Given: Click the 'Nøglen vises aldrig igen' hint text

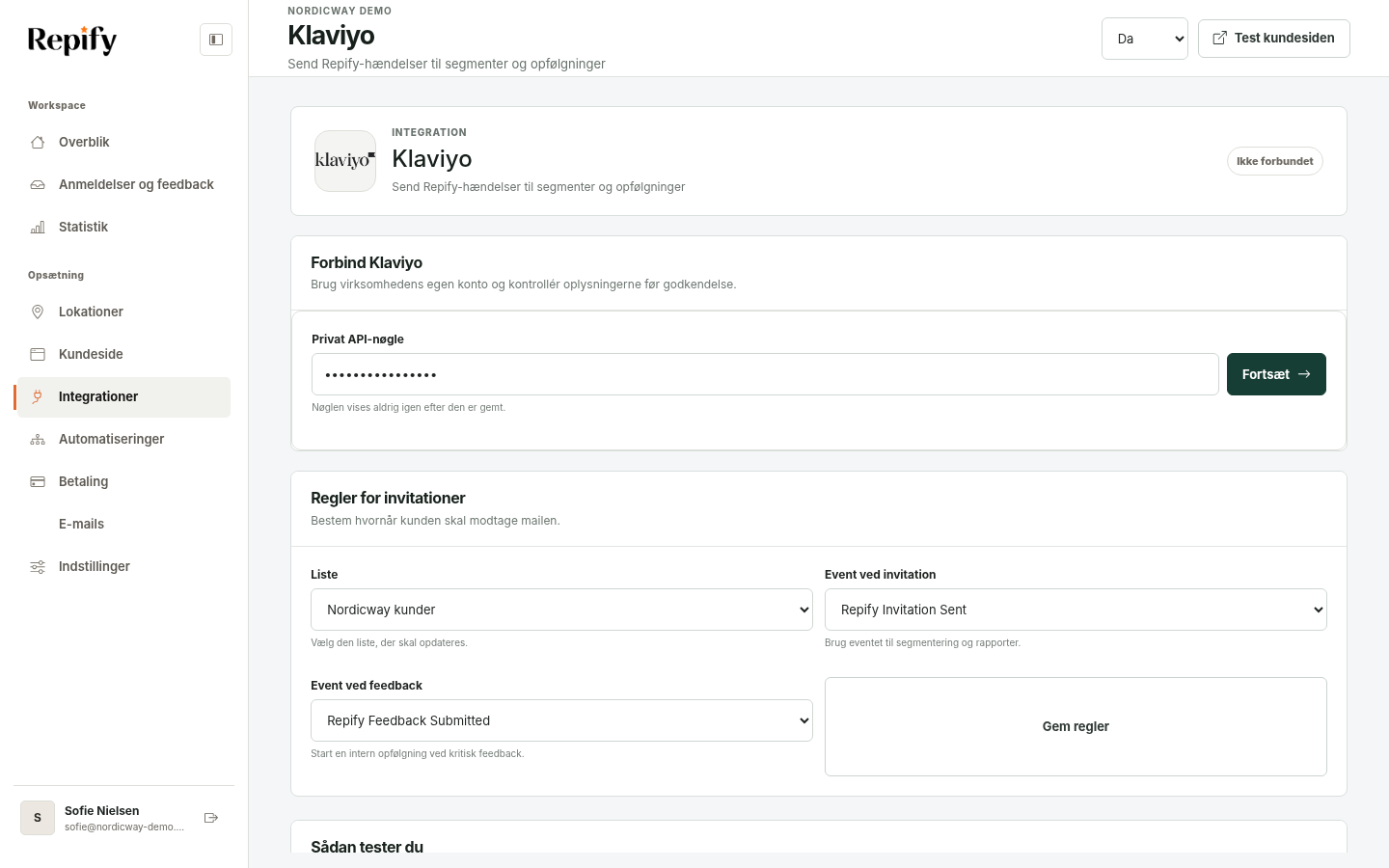Looking at the screenshot, I should (408, 407).
